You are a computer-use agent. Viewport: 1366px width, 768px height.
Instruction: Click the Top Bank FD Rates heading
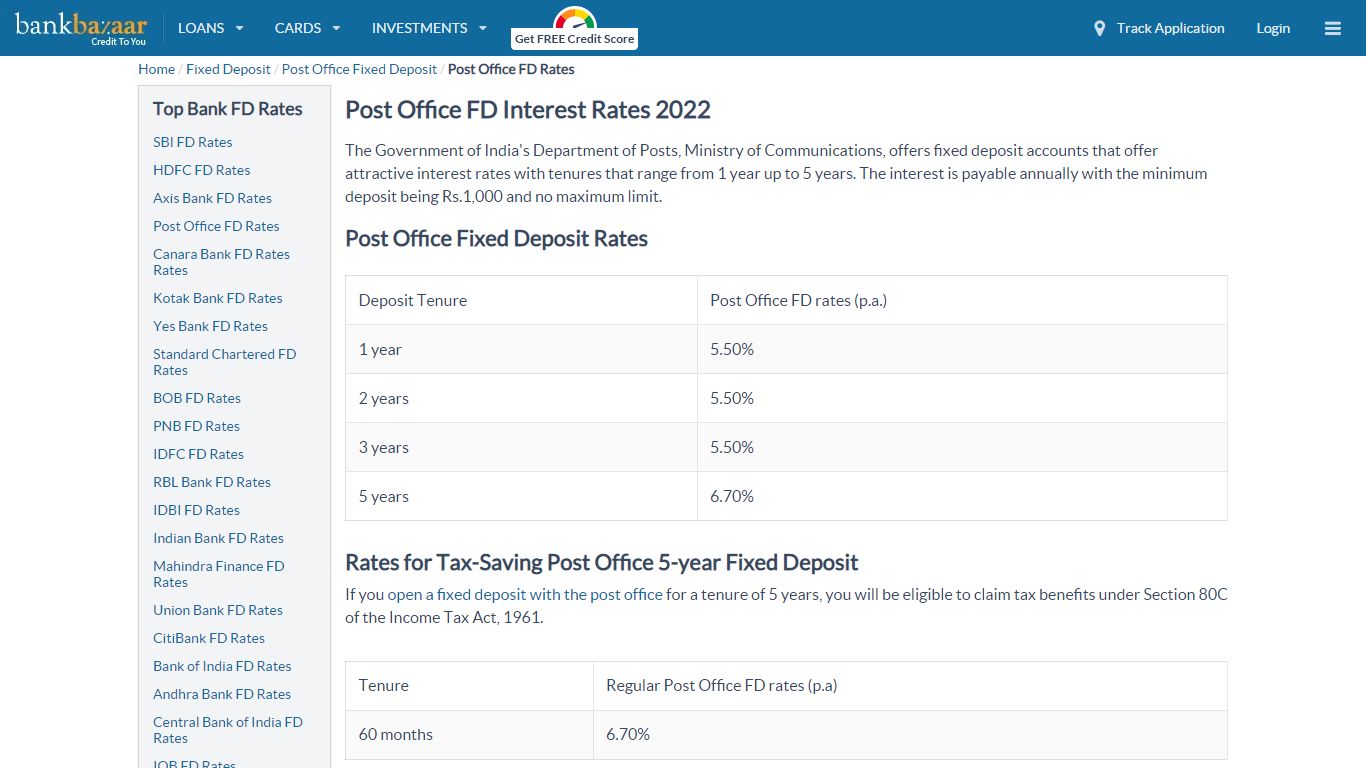(x=227, y=109)
